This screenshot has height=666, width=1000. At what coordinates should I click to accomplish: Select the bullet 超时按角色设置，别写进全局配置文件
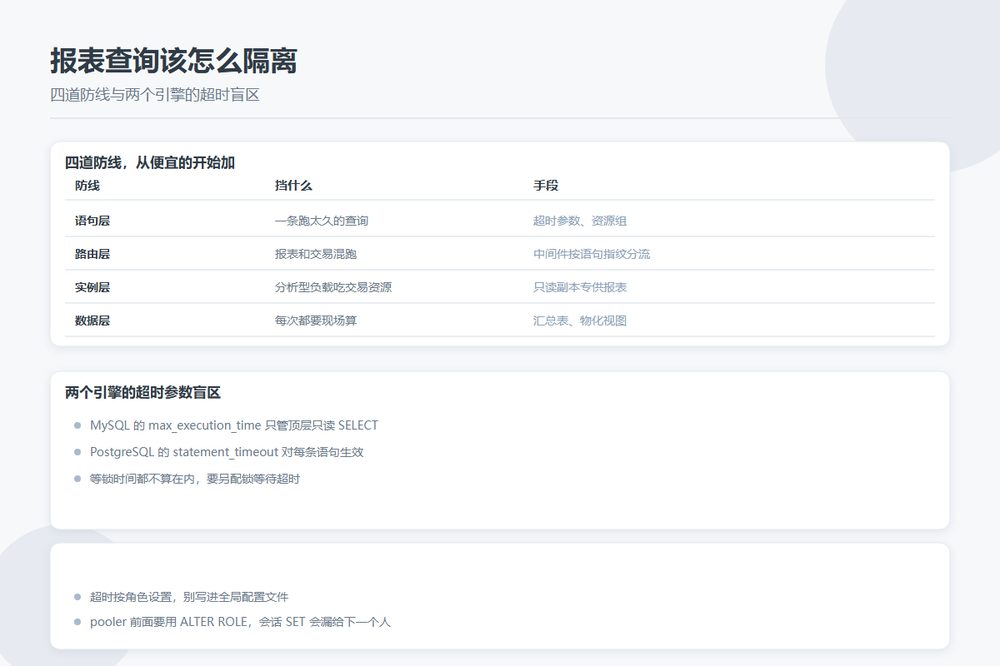[x=189, y=597]
